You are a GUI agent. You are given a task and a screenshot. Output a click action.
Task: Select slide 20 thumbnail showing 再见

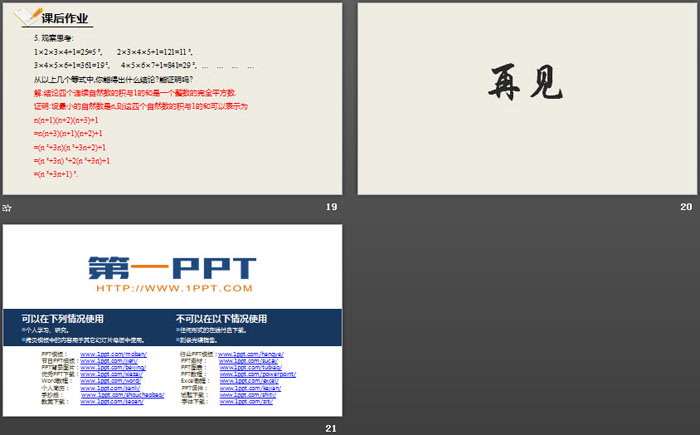(x=527, y=99)
